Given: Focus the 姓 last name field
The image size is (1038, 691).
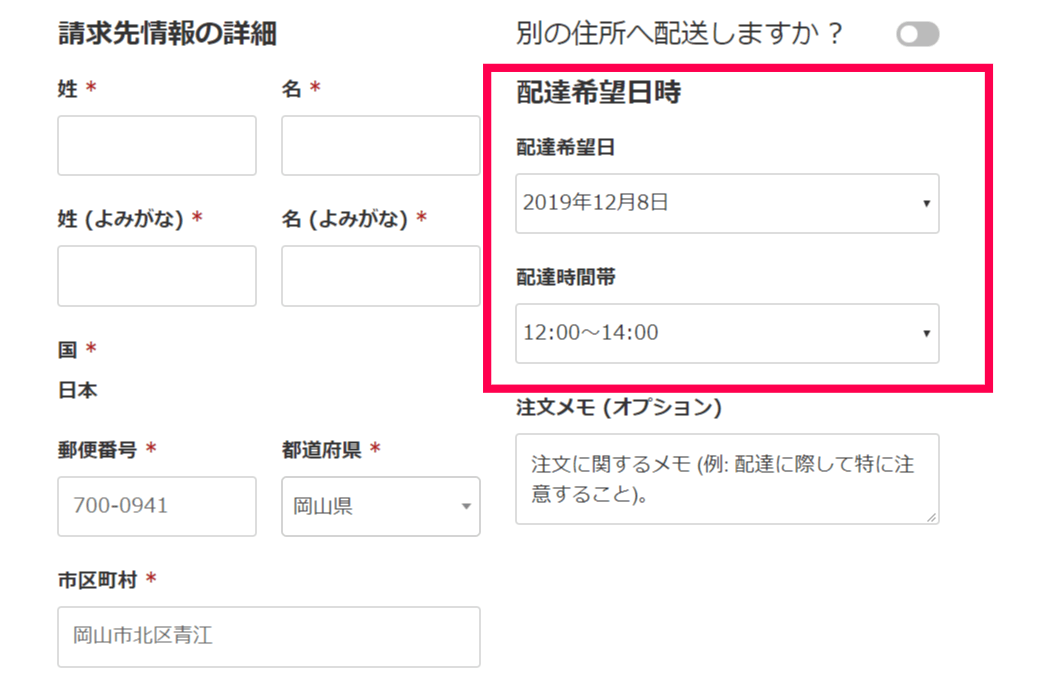Looking at the screenshot, I should [157, 146].
